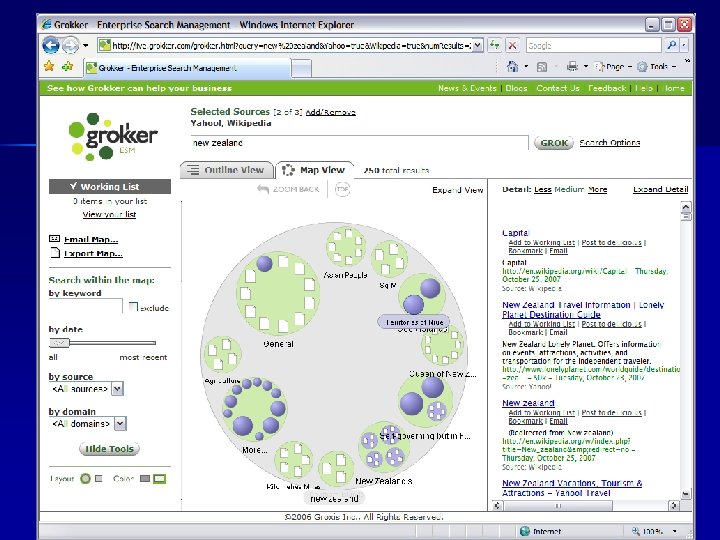Click the Stop loading red X icon
720x540 pixels.
point(512,45)
